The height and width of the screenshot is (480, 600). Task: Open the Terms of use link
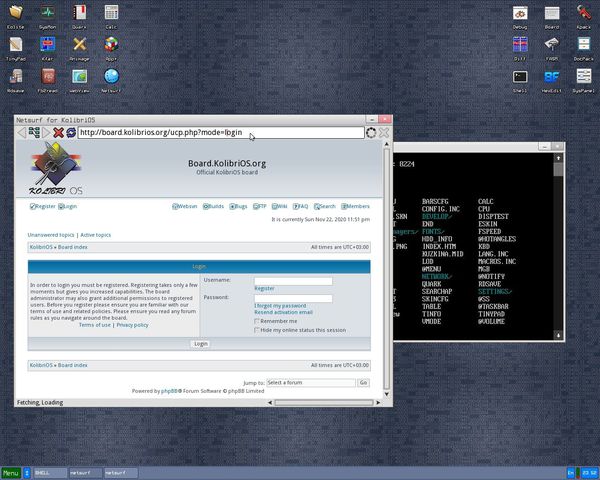click(x=95, y=325)
